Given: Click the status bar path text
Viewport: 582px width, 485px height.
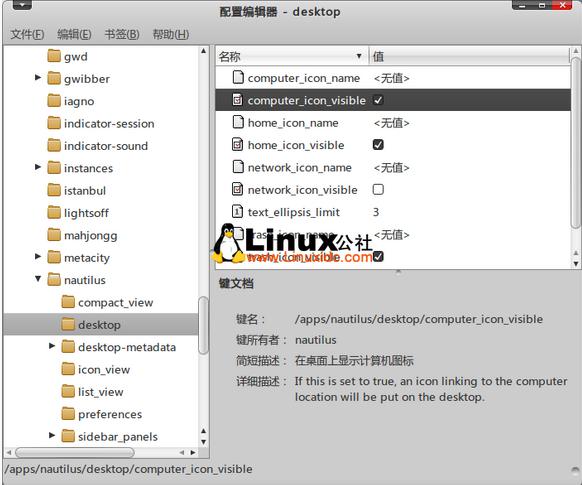Looking at the screenshot, I should (x=128, y=469).
